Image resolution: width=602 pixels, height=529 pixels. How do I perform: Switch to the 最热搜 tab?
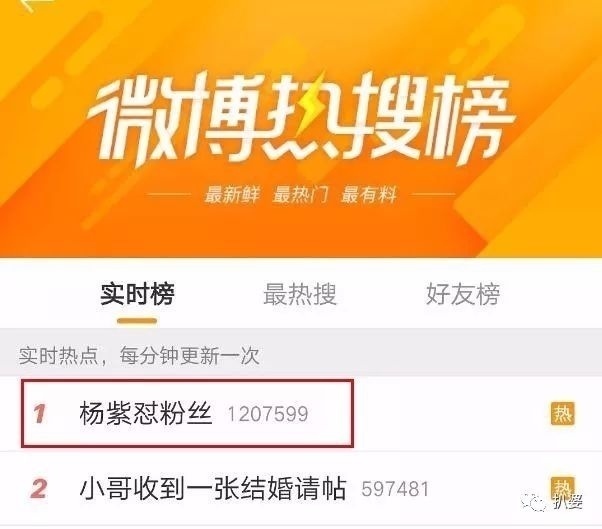300,295
